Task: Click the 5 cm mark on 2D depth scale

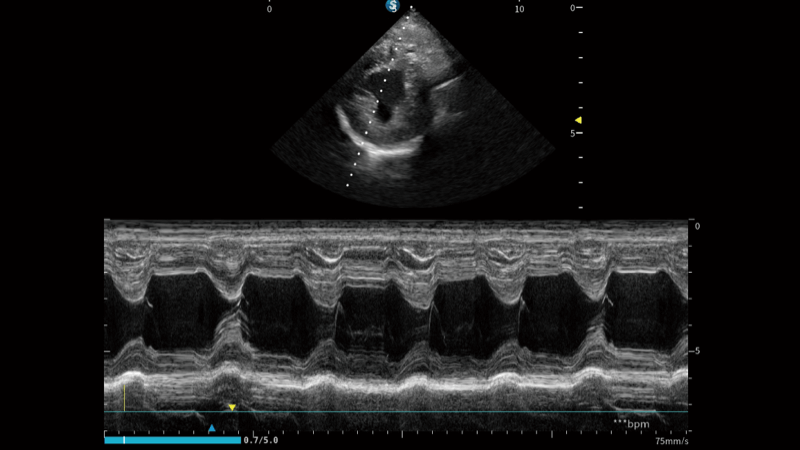Action: pos(572,133)
